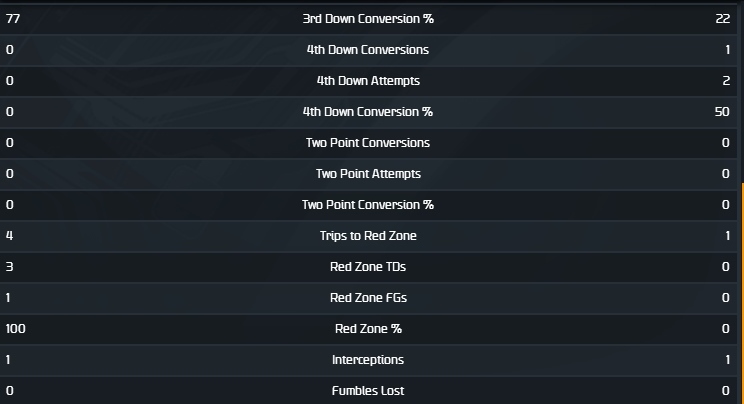Screen dimensions: 744x404
Task: Select the 4 value for Trips to Red Zone
Action: 10,236
